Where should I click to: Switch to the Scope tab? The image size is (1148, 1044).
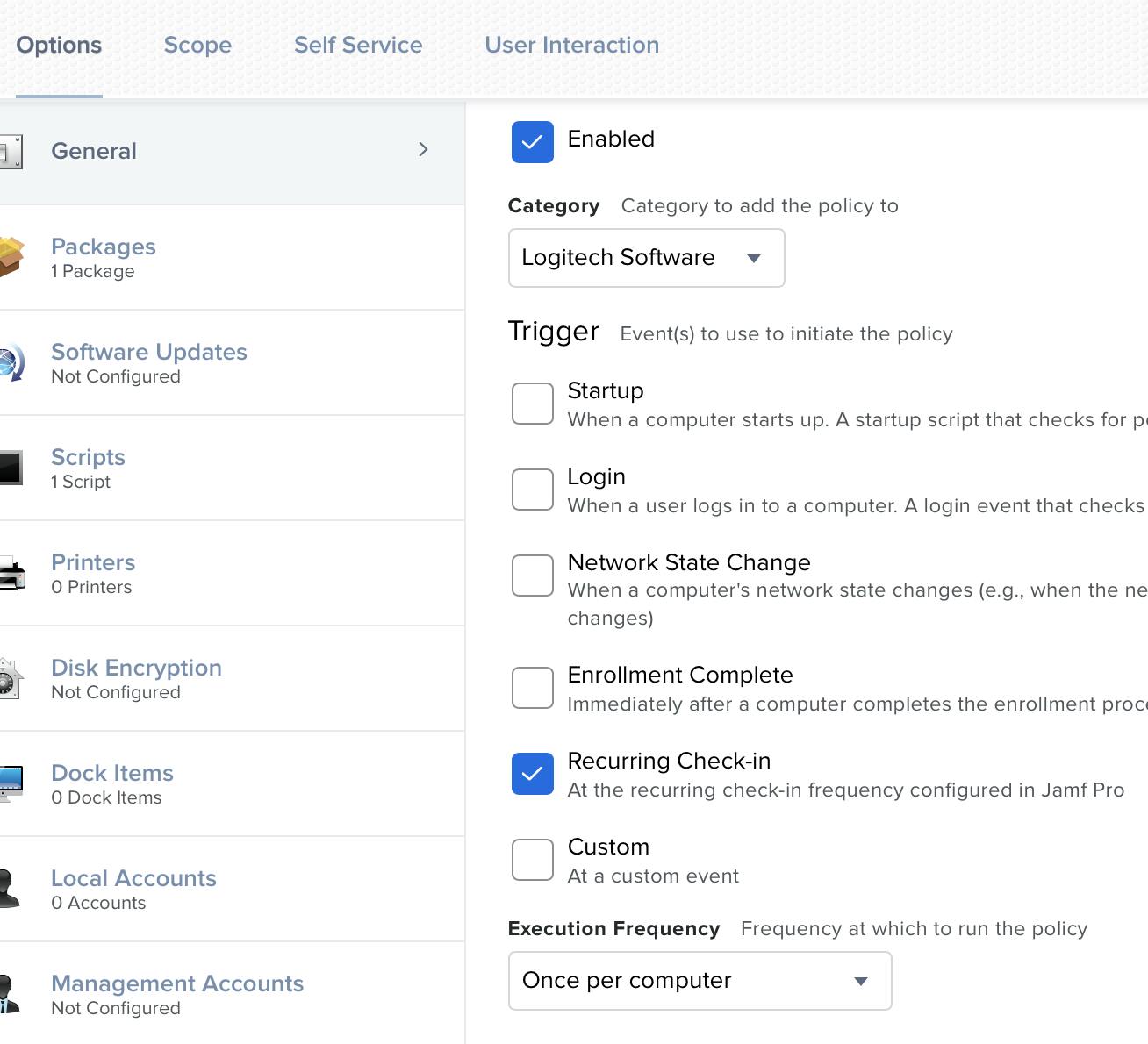(x=197, y=46)
